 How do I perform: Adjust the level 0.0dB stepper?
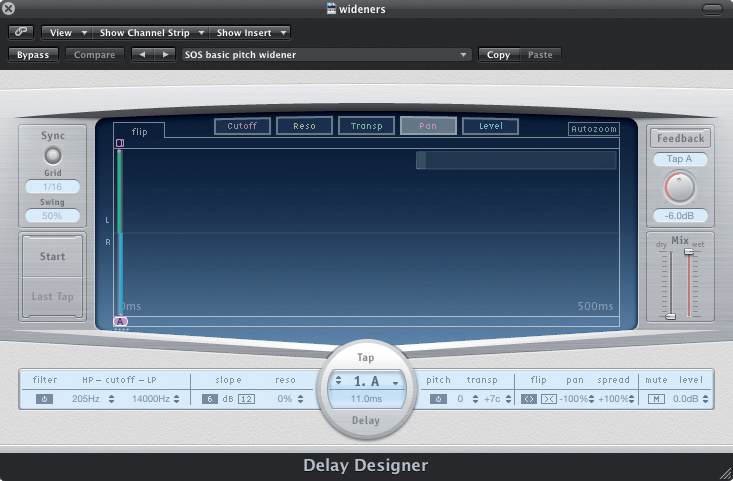pos(705,399)
